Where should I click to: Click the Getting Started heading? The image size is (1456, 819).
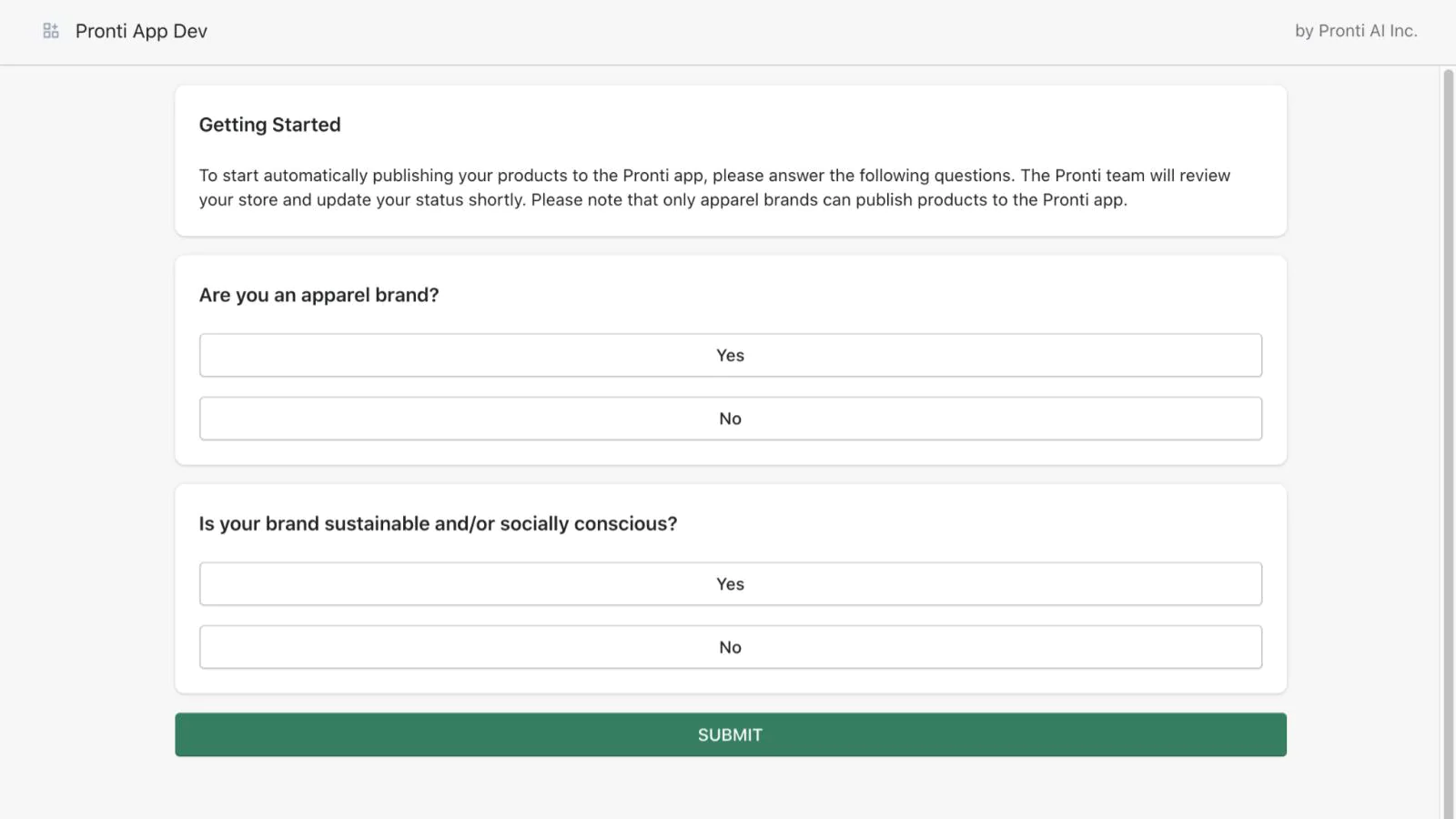coord(269,125)
